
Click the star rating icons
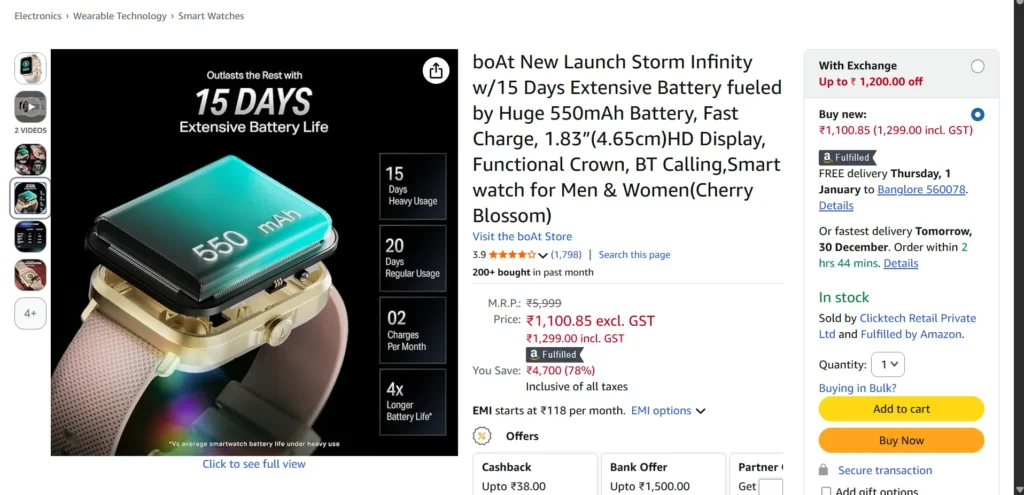[x=511, y=255]
